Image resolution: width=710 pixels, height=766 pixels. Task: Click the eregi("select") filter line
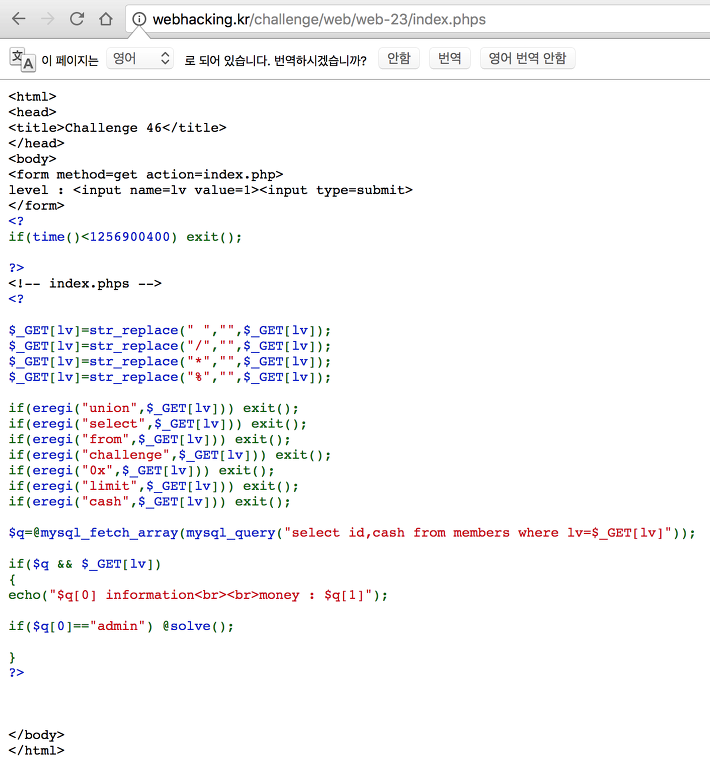tap(157, 424)
